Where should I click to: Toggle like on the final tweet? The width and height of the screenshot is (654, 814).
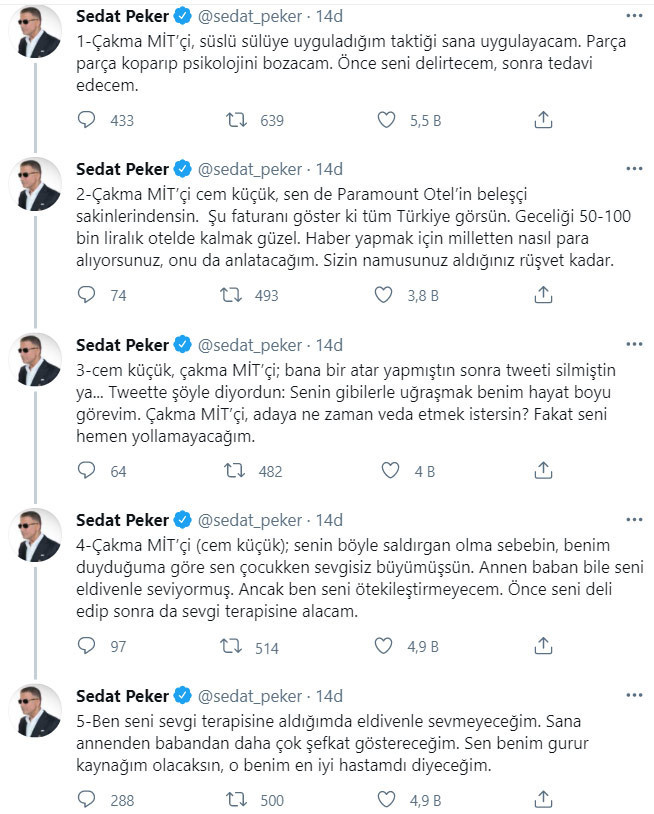(383, 799)
